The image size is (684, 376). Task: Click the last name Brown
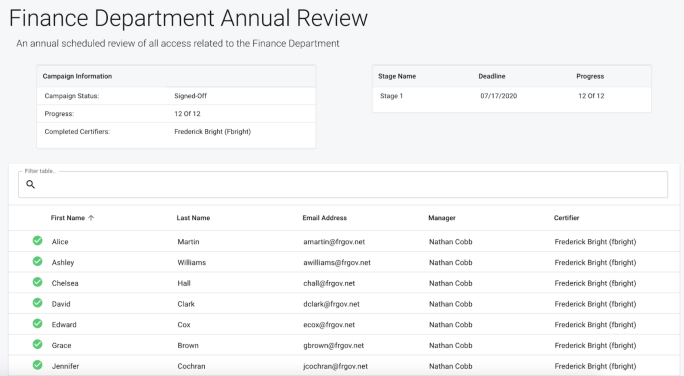coord(188,345)
